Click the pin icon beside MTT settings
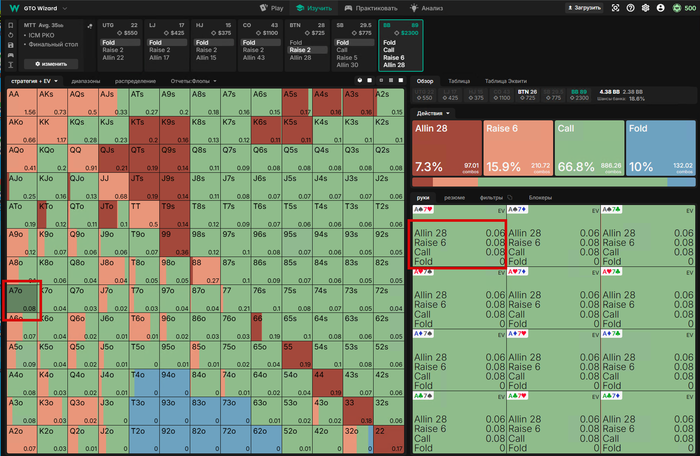This screenshot has width=700, height=456. pyautogui.click(x=90, y=26)
